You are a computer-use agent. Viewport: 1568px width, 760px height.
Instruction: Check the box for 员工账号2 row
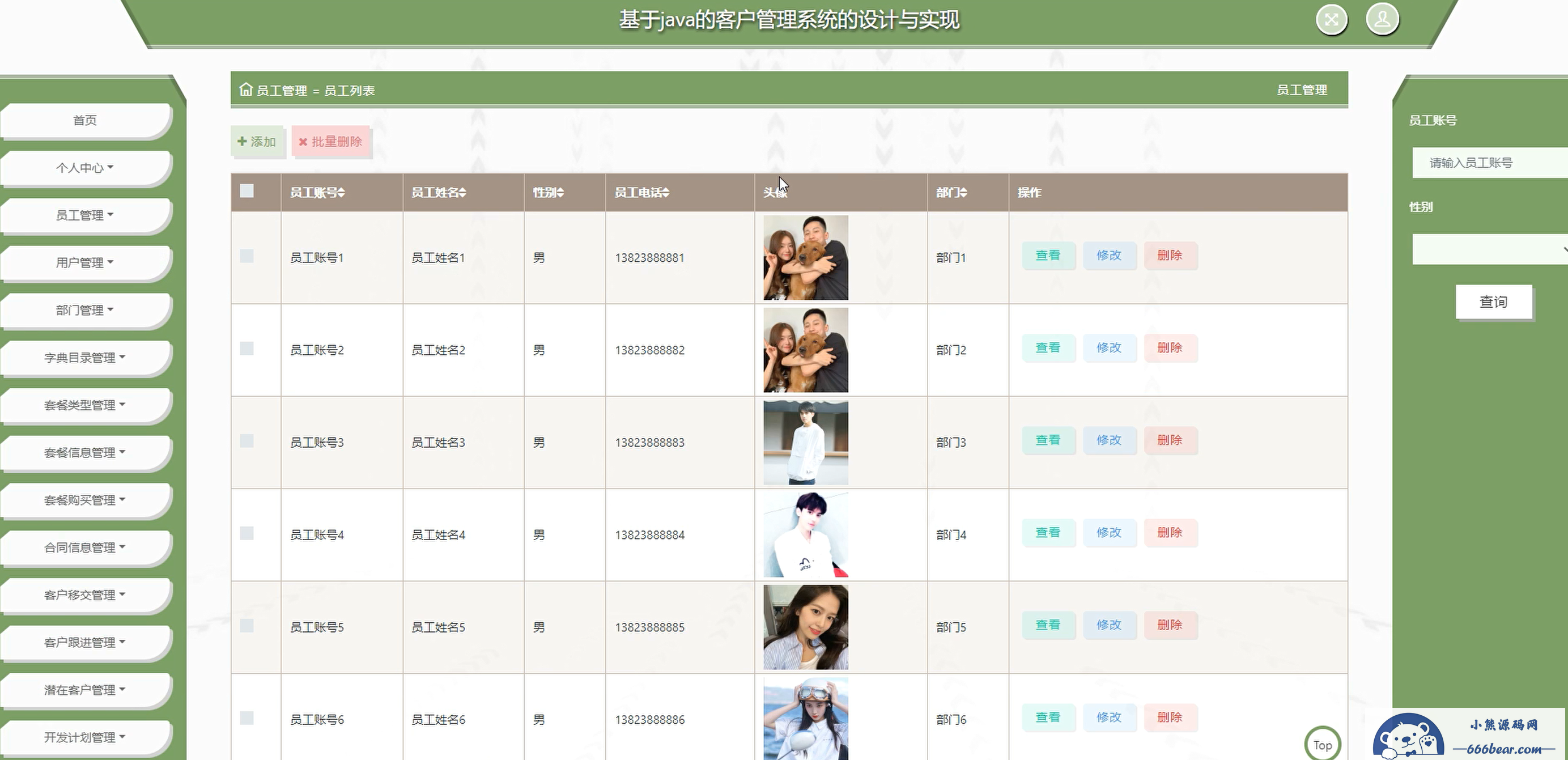[x=247, y=349]
